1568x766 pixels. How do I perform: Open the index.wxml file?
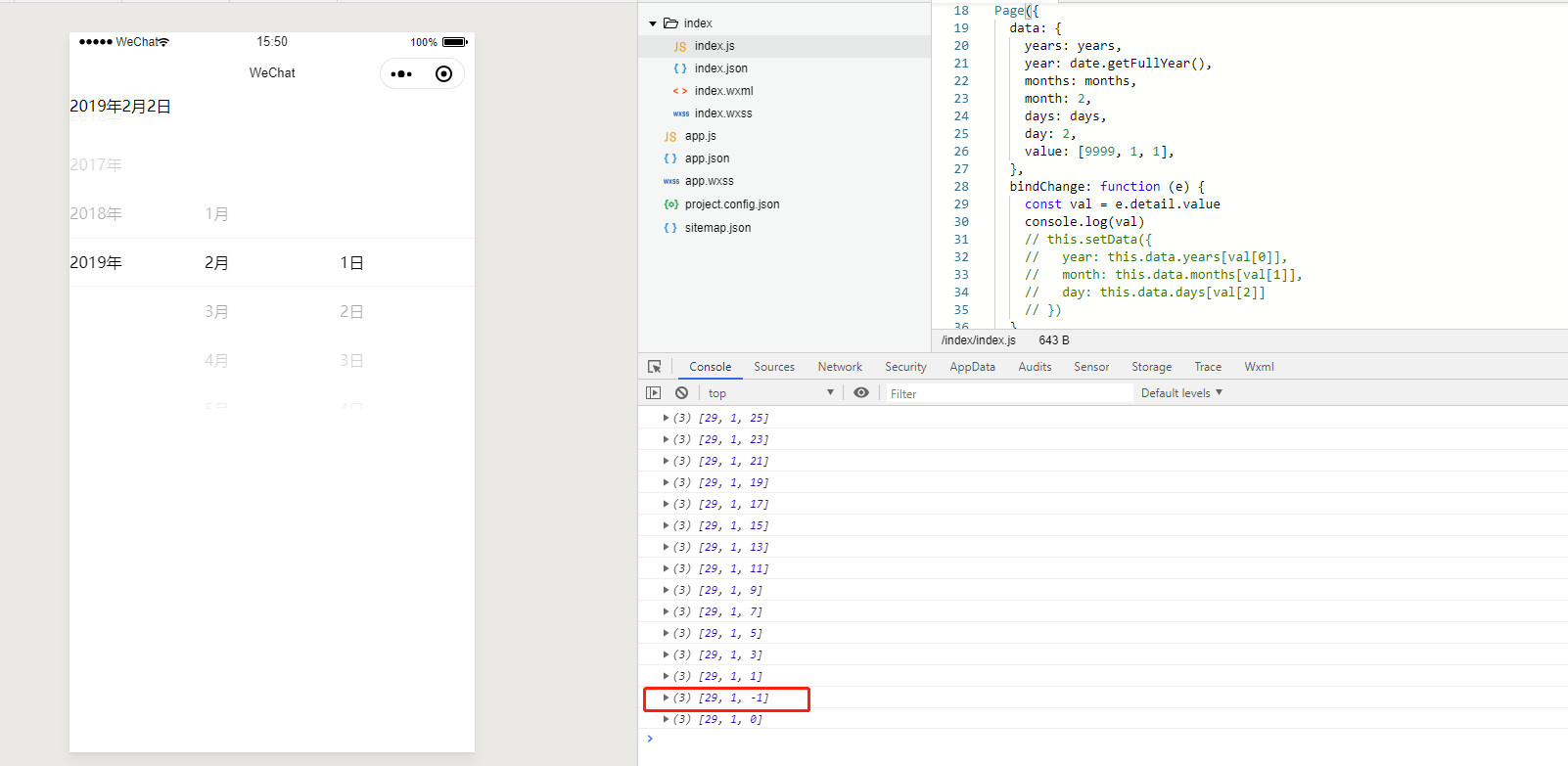click(x=723, y=91)
